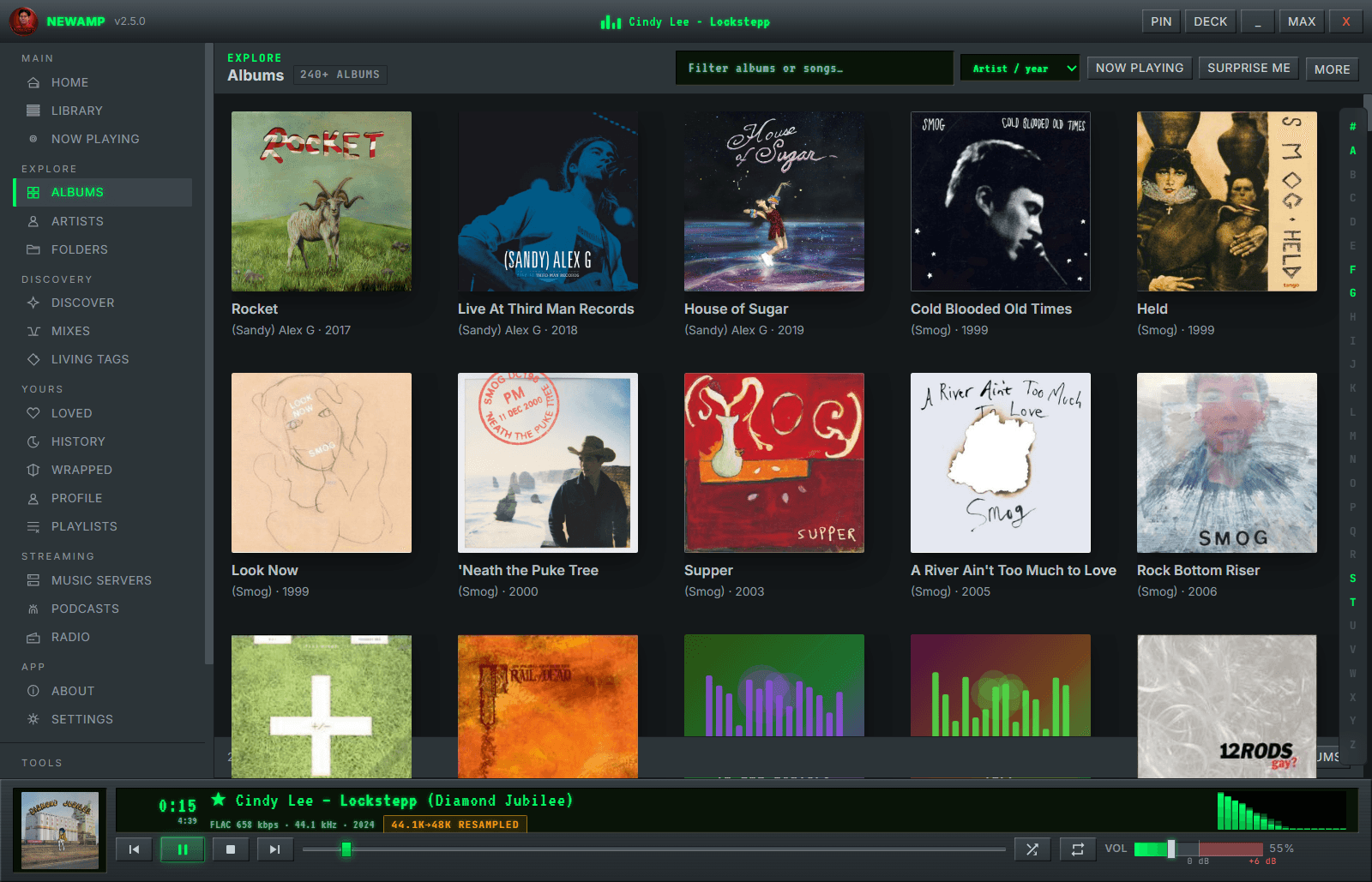This screenshot has width=1372, height=882.
Task: Open the Library section
Action: click(102, 111)
